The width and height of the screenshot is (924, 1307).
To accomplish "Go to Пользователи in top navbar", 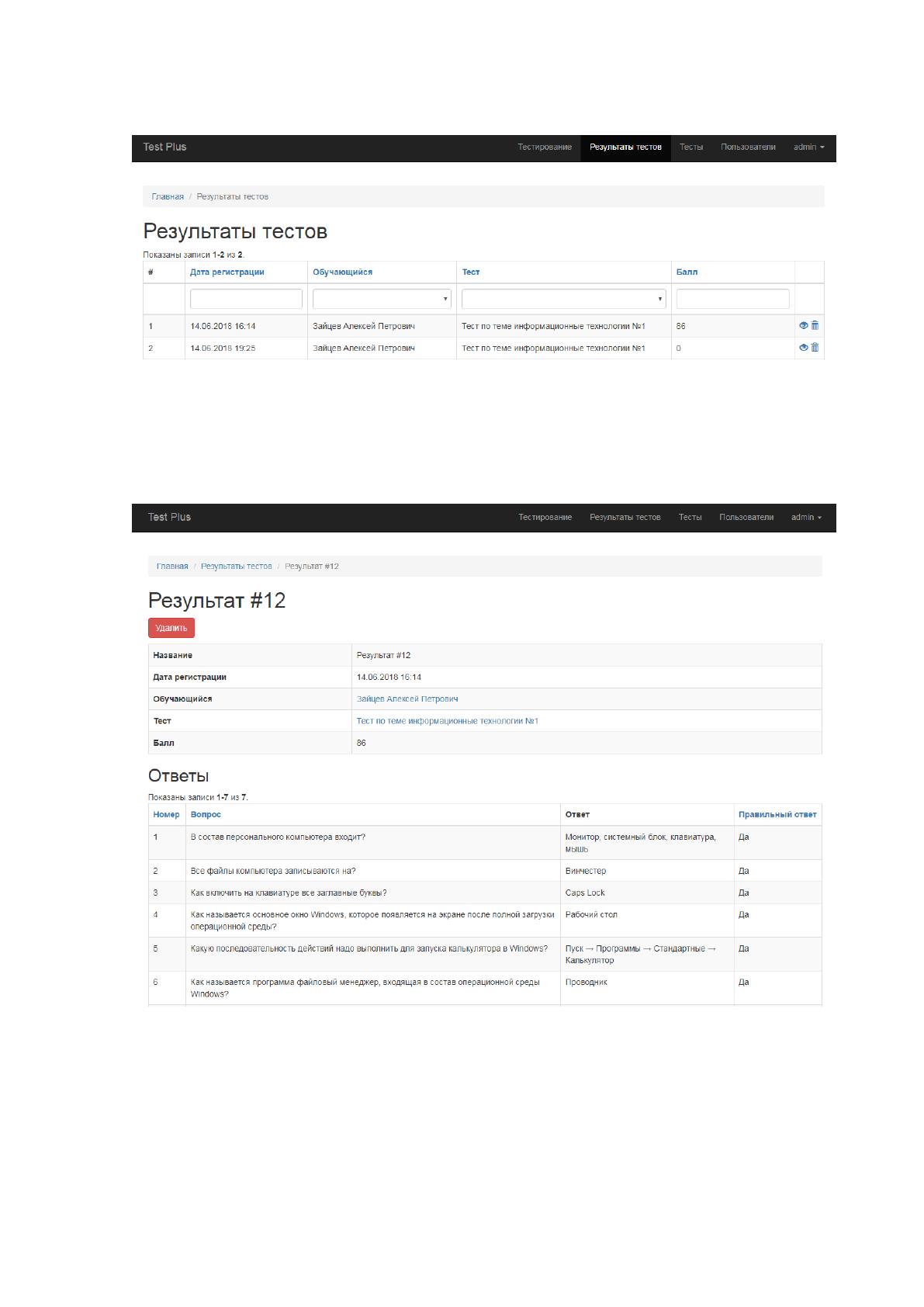I will coord(748,147).
